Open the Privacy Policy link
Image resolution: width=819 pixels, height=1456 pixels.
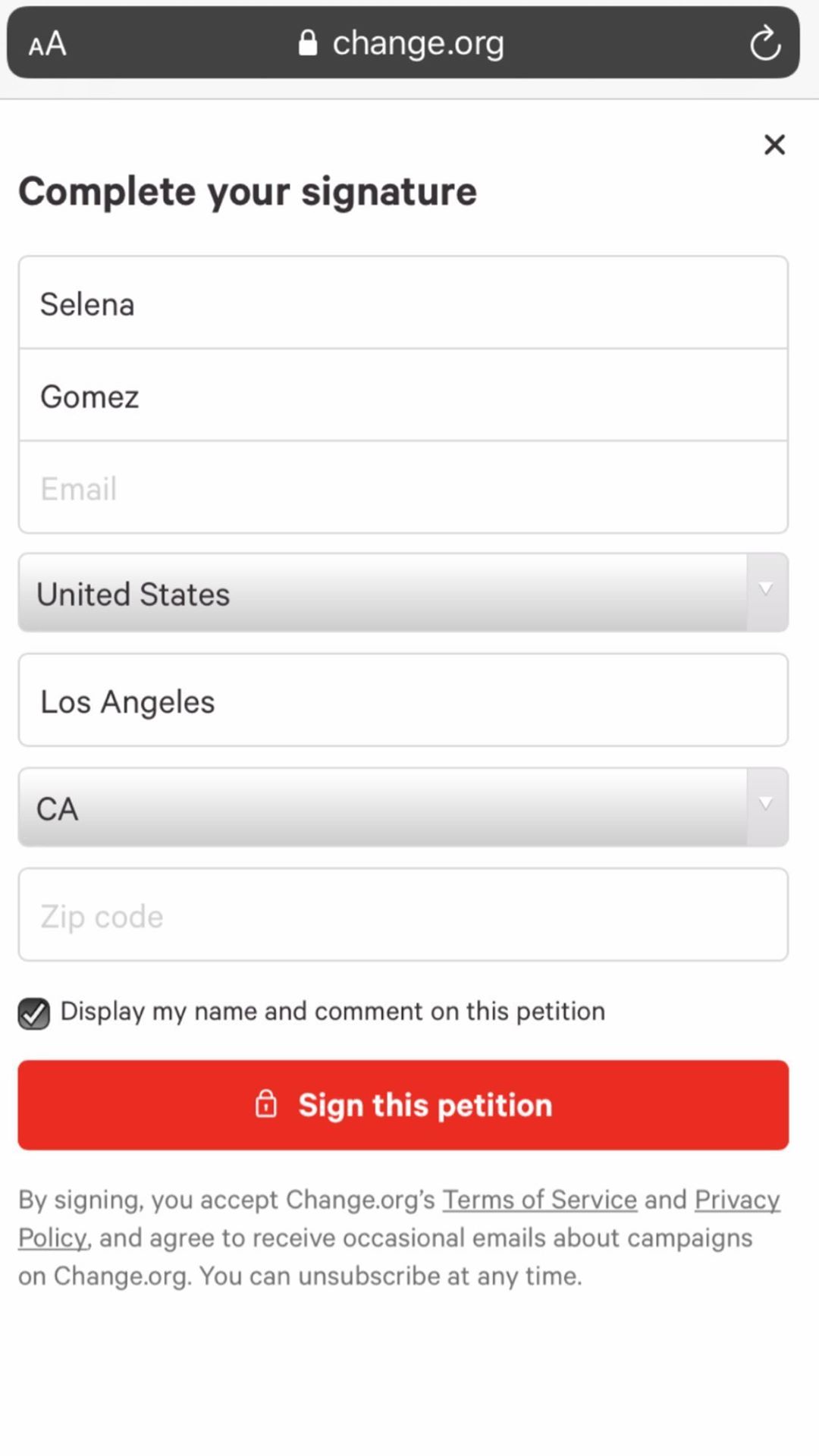point(736,1200)
